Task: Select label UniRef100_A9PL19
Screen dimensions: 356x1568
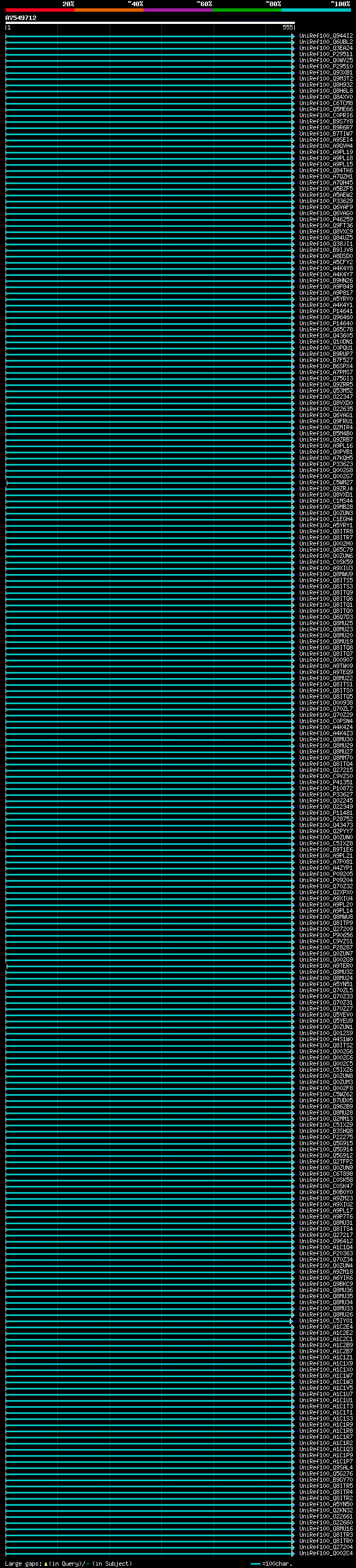Action: [x=325, y=152]
